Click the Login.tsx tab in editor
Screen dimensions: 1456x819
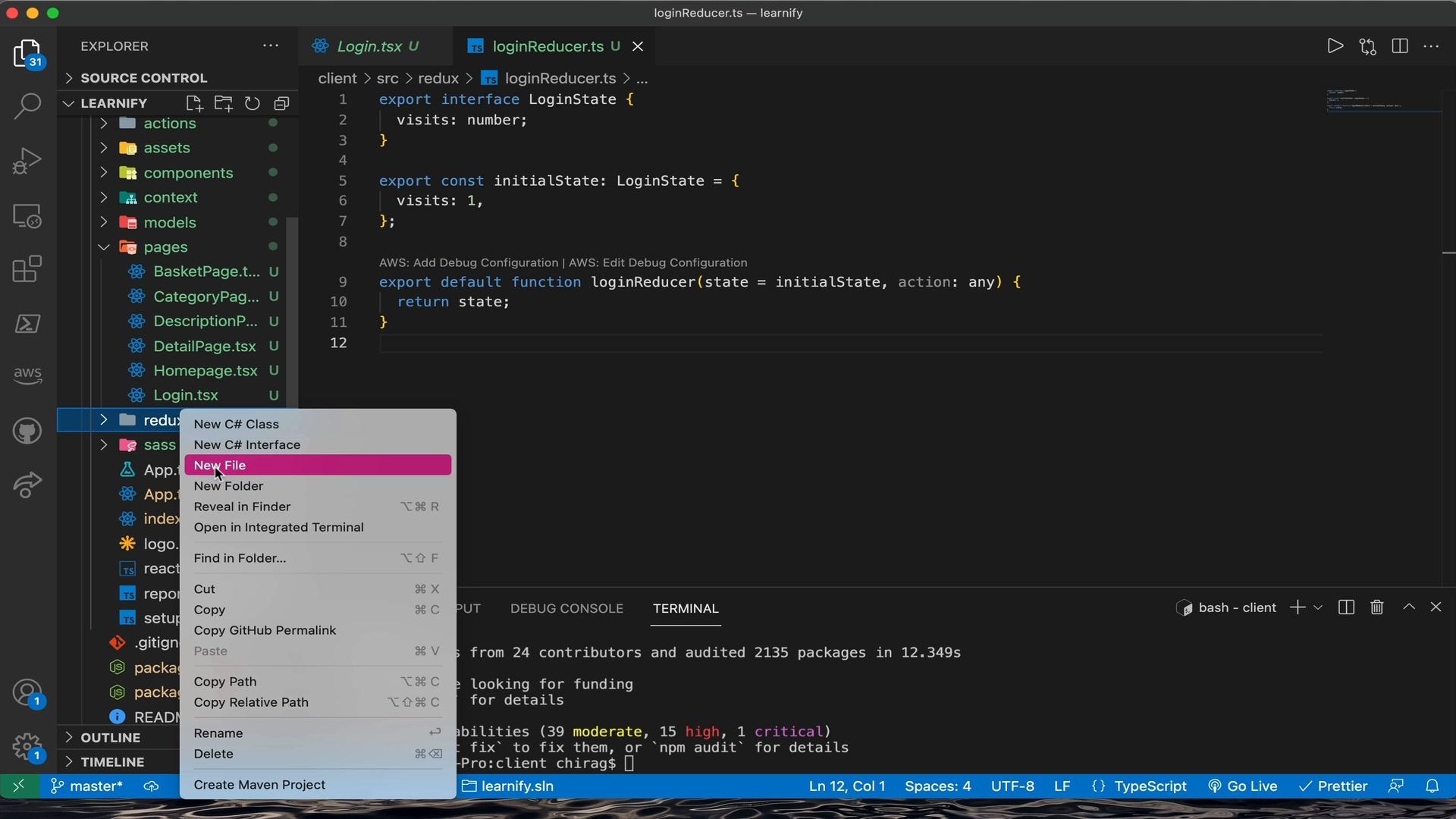[369, 46]
